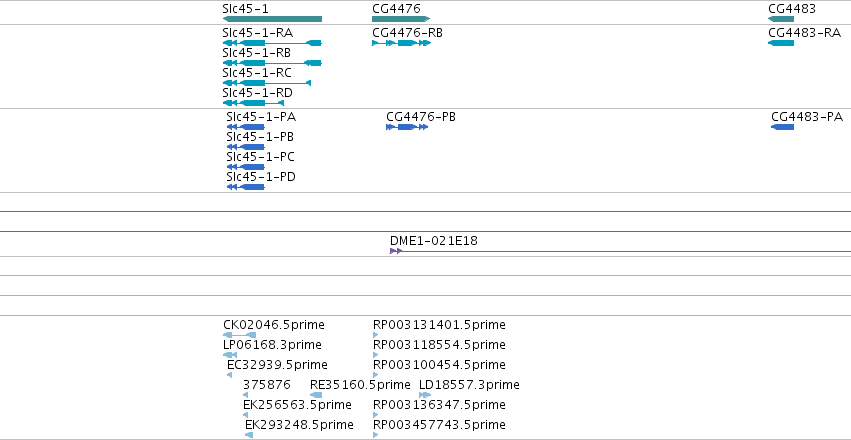Open the RP003131401.5prime label
The height and width of the screenshot is (440, 851).
pos(439,325)
